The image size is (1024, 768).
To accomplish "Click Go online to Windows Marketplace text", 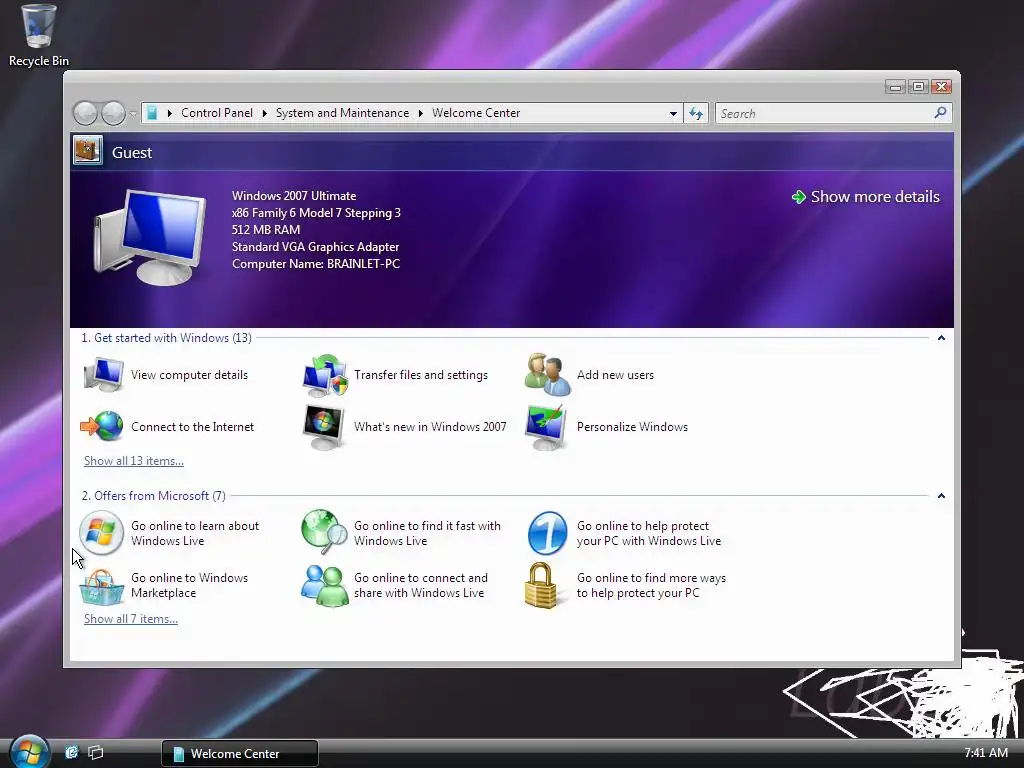I will coord(189,585).
